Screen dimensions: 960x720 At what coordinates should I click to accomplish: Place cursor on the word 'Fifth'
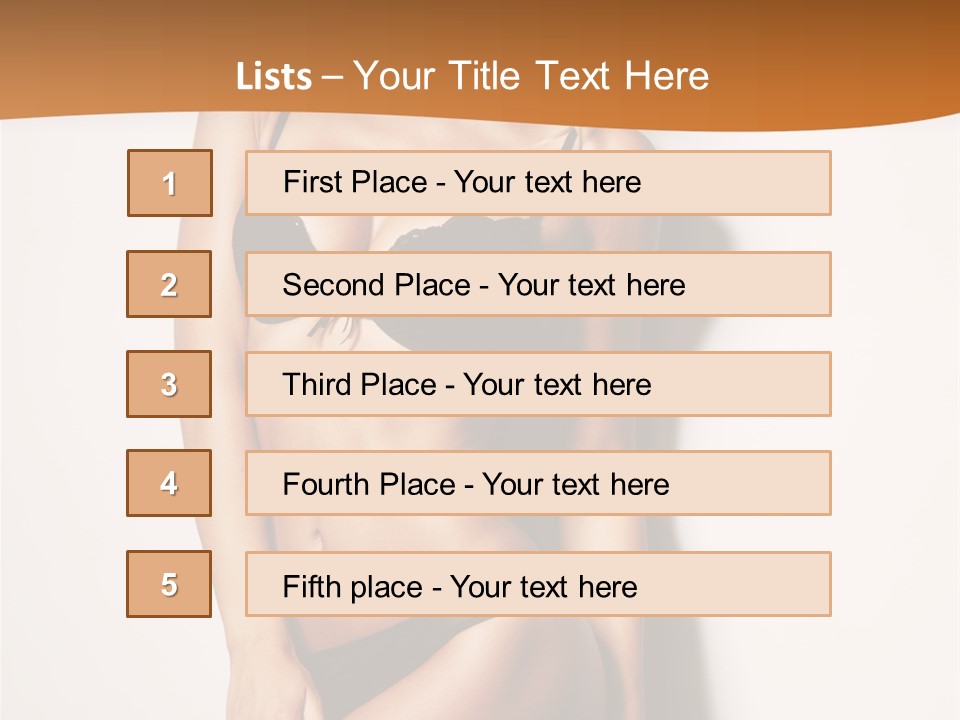(312, 586)
